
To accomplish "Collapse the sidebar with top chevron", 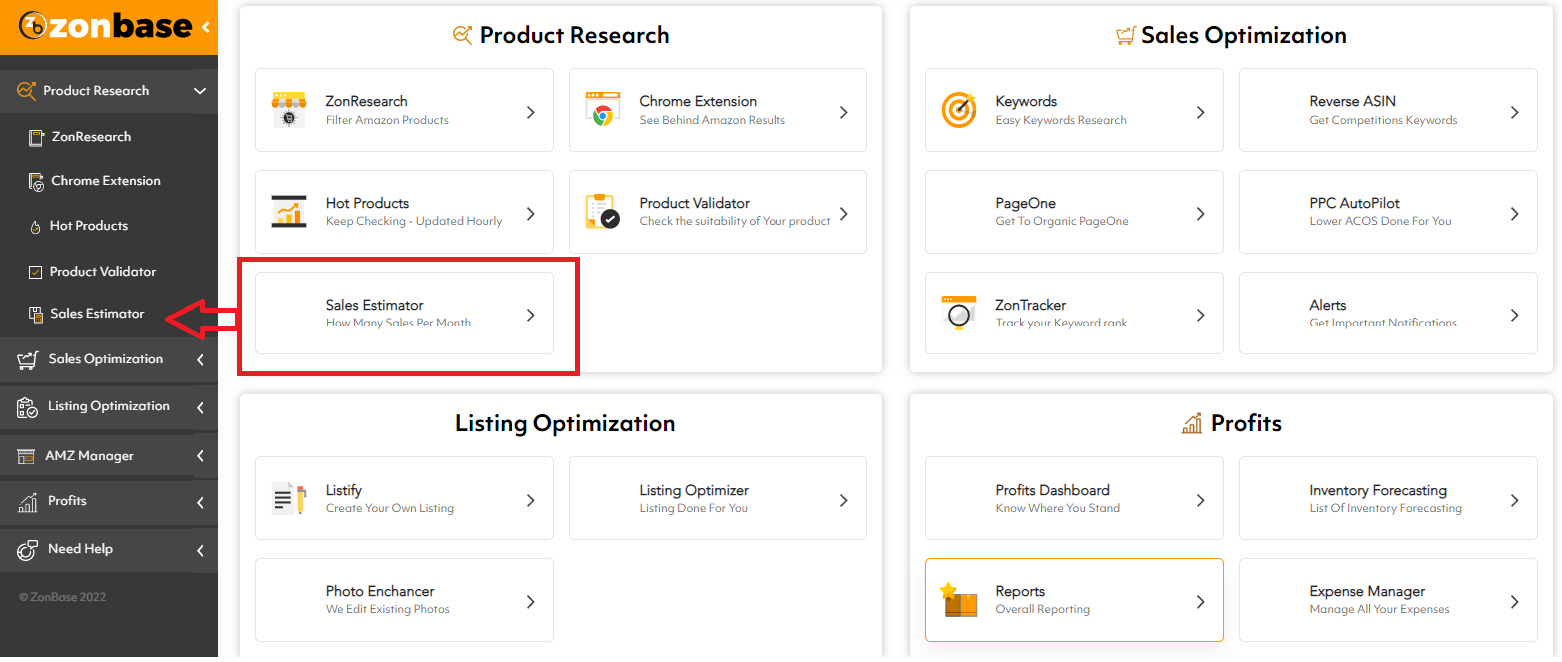I will coord(206,27).
